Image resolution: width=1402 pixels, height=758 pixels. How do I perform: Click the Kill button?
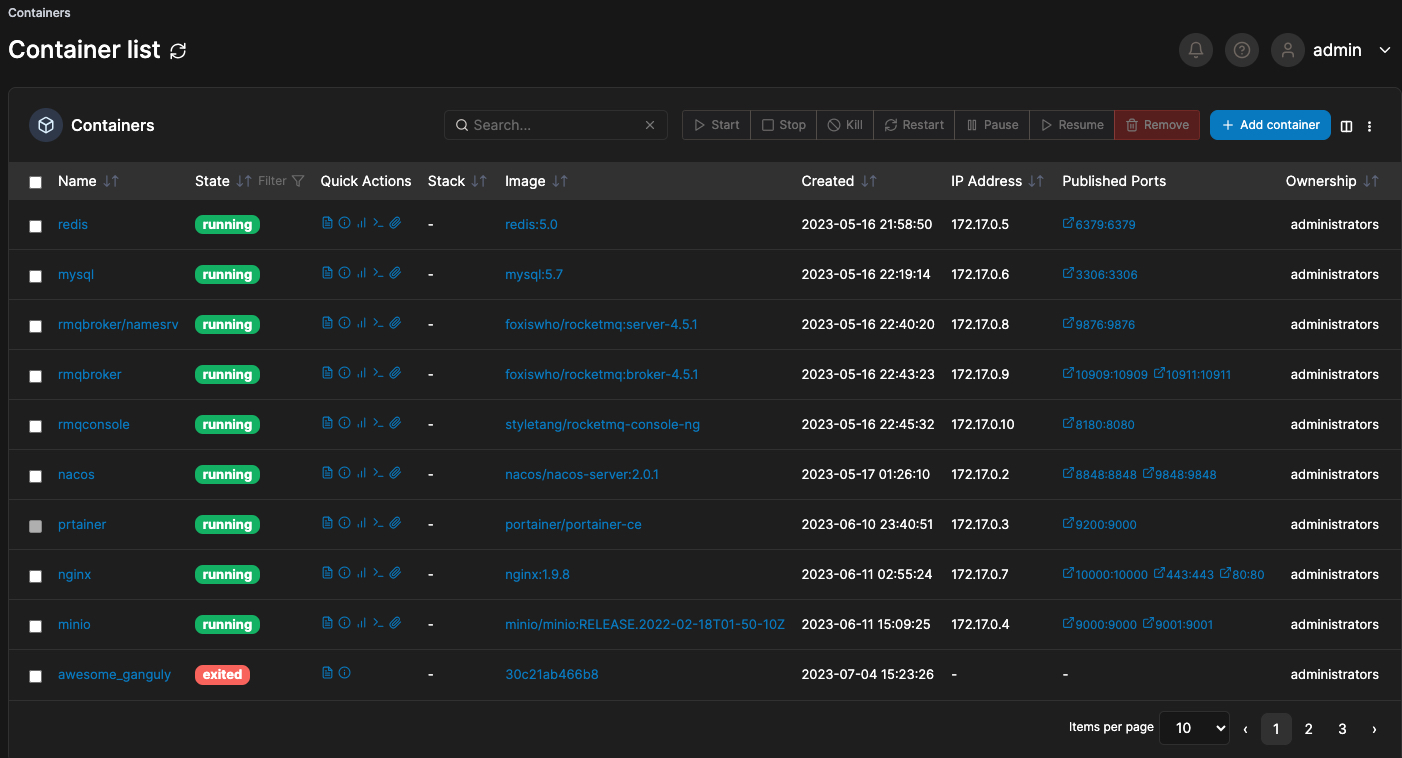point(845,125)
